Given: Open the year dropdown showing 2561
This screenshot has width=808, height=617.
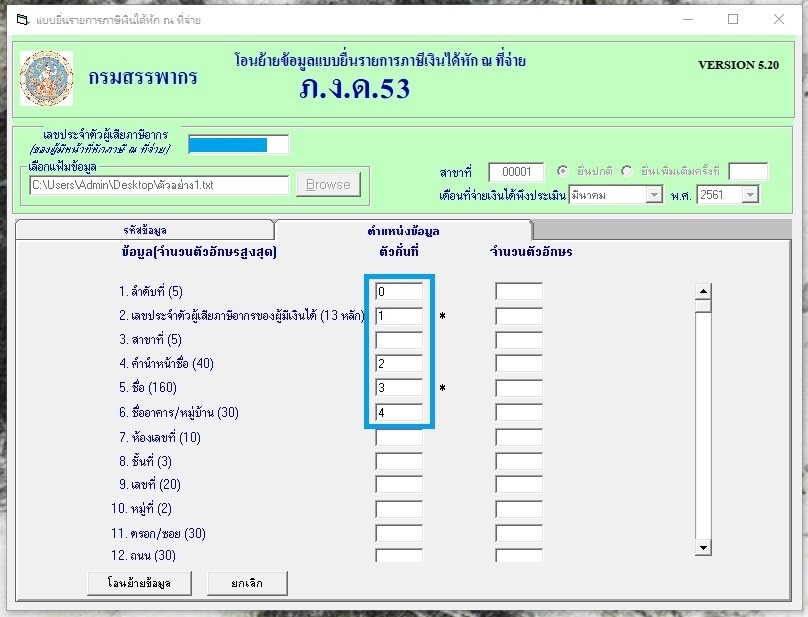Looking at the screenshot, I should click(x=750, y=195).
